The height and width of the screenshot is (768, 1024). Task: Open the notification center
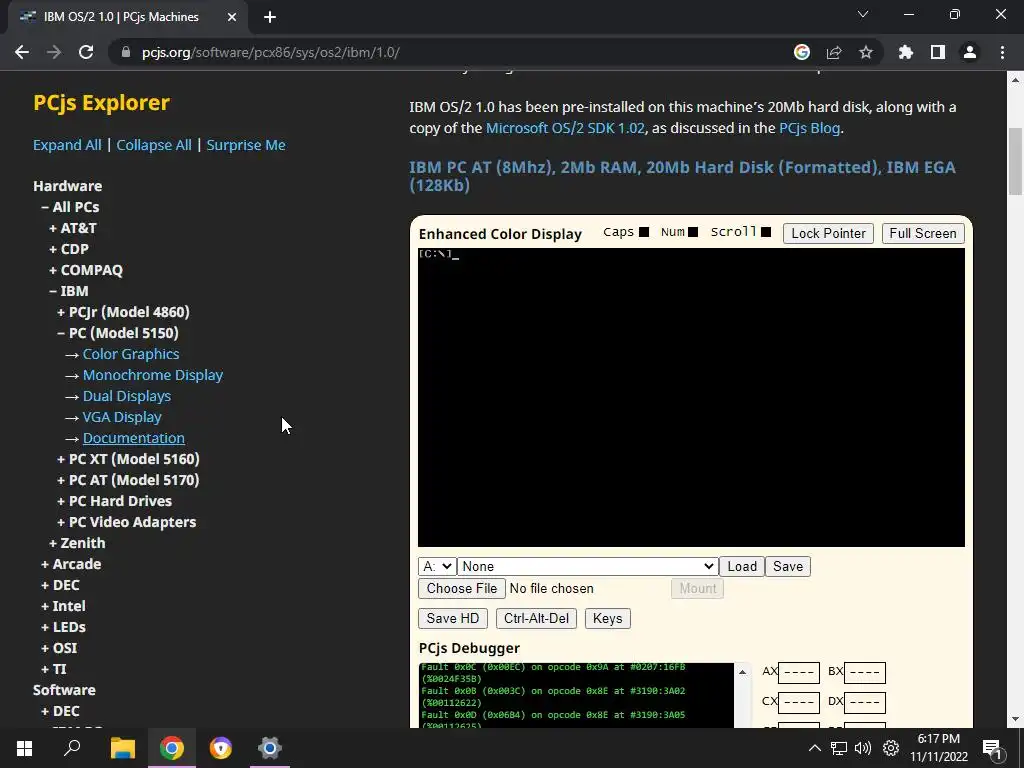tap(992, 749)
